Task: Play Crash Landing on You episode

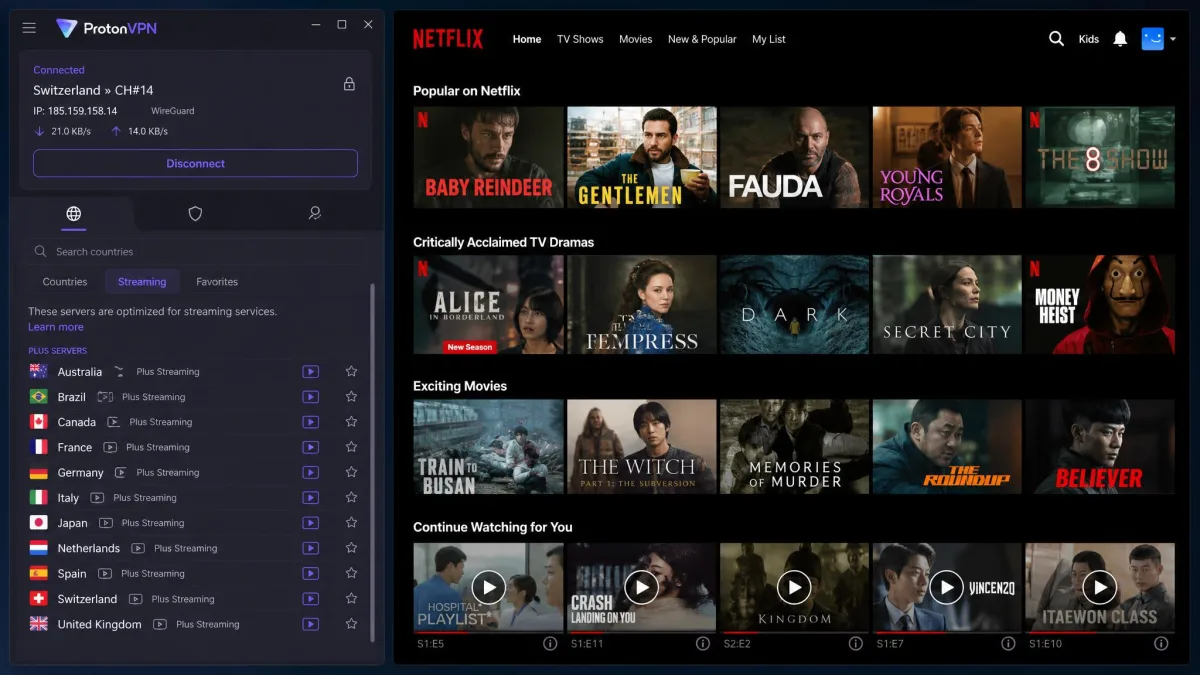Action: [641, 586]
